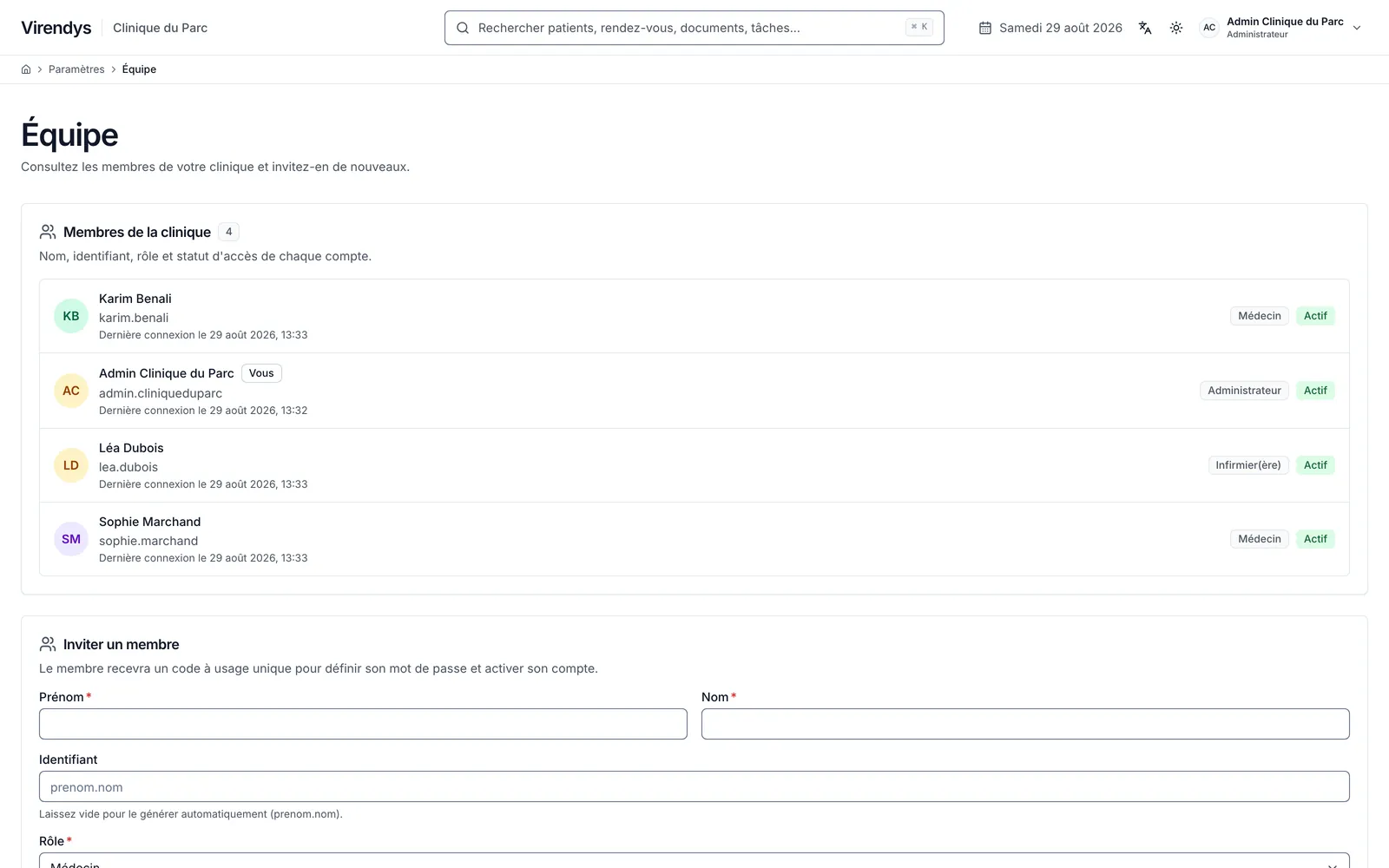
Task: Click the AC avatar in the members list
Action: [71, 391]
